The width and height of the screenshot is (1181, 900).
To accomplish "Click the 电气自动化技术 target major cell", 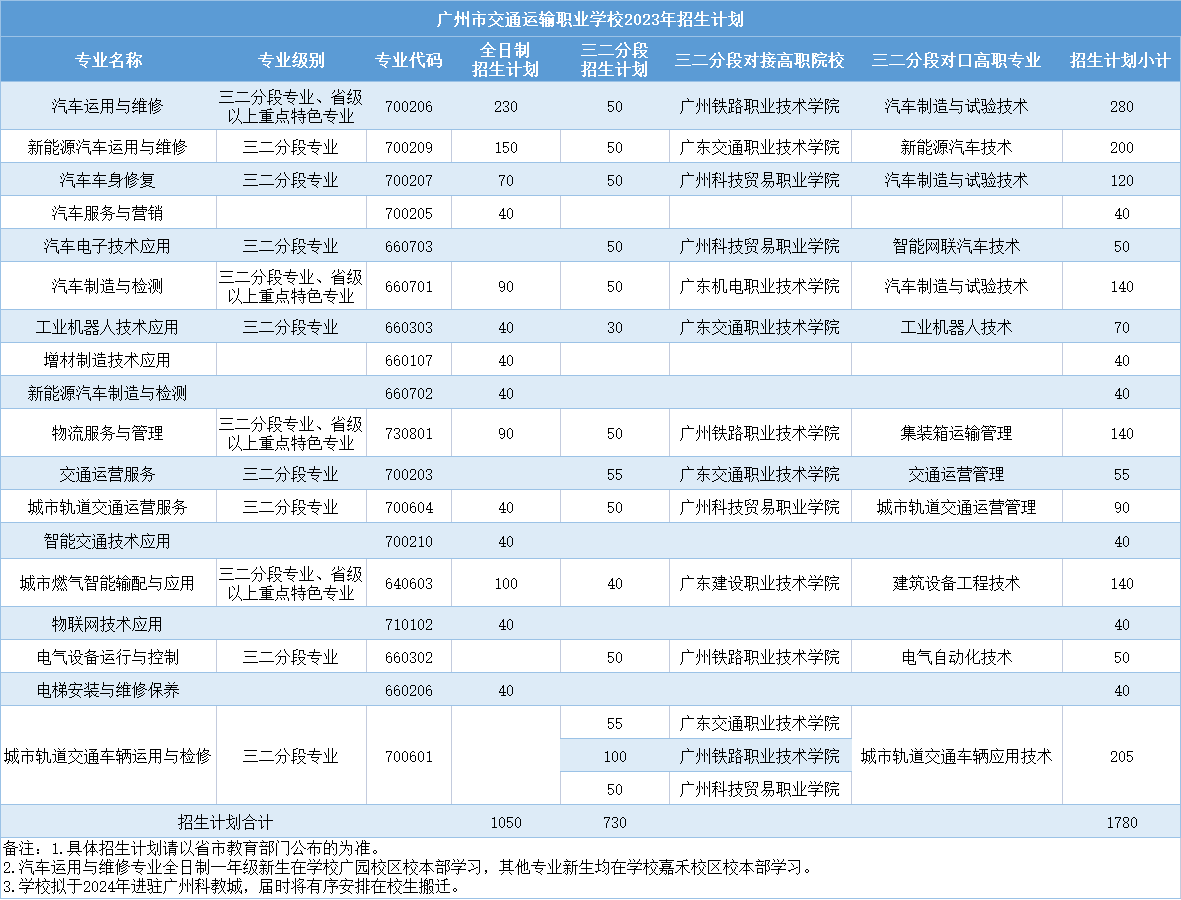I will 957,657.
